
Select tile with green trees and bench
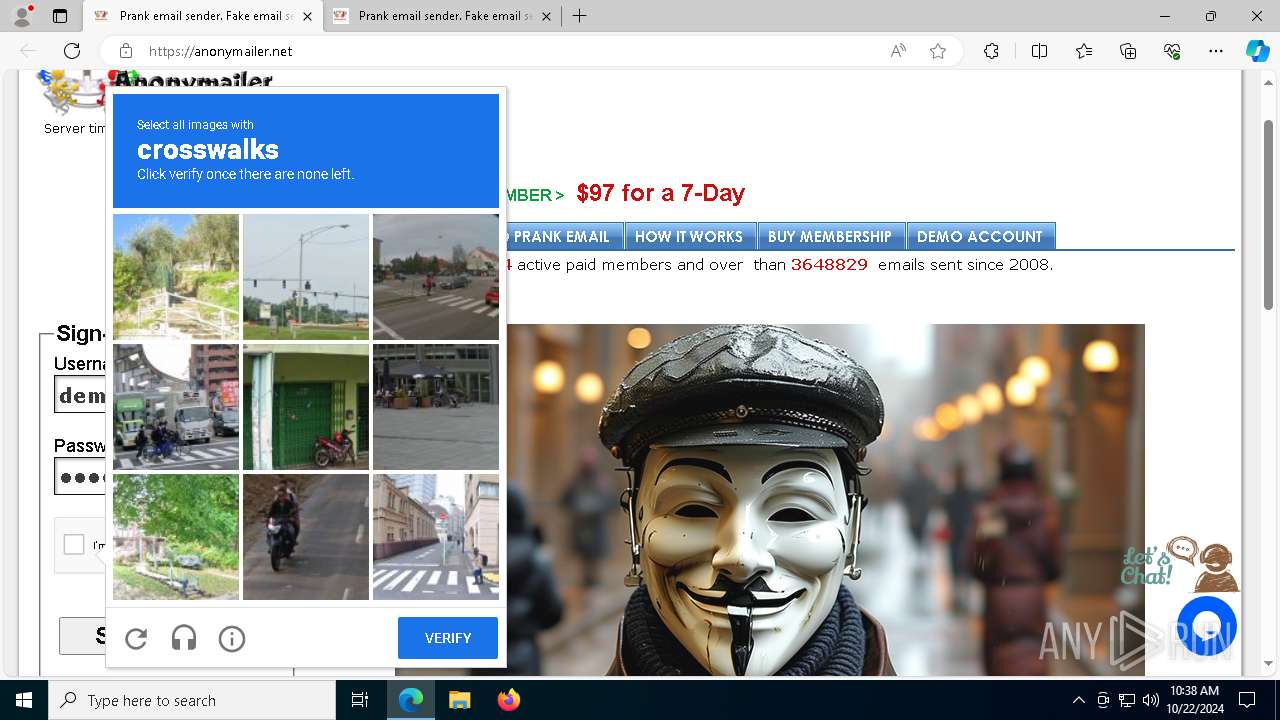pos(176,537)
